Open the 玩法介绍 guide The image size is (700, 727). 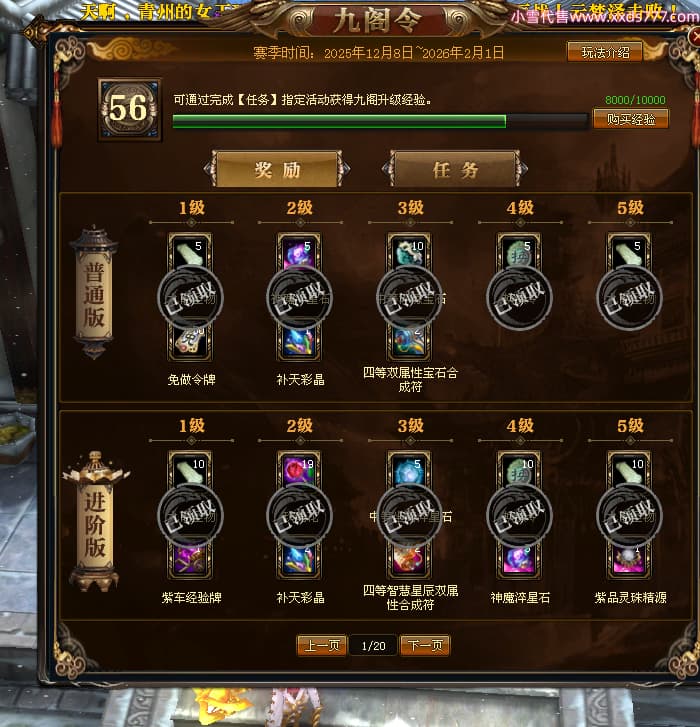click(605, 52)
